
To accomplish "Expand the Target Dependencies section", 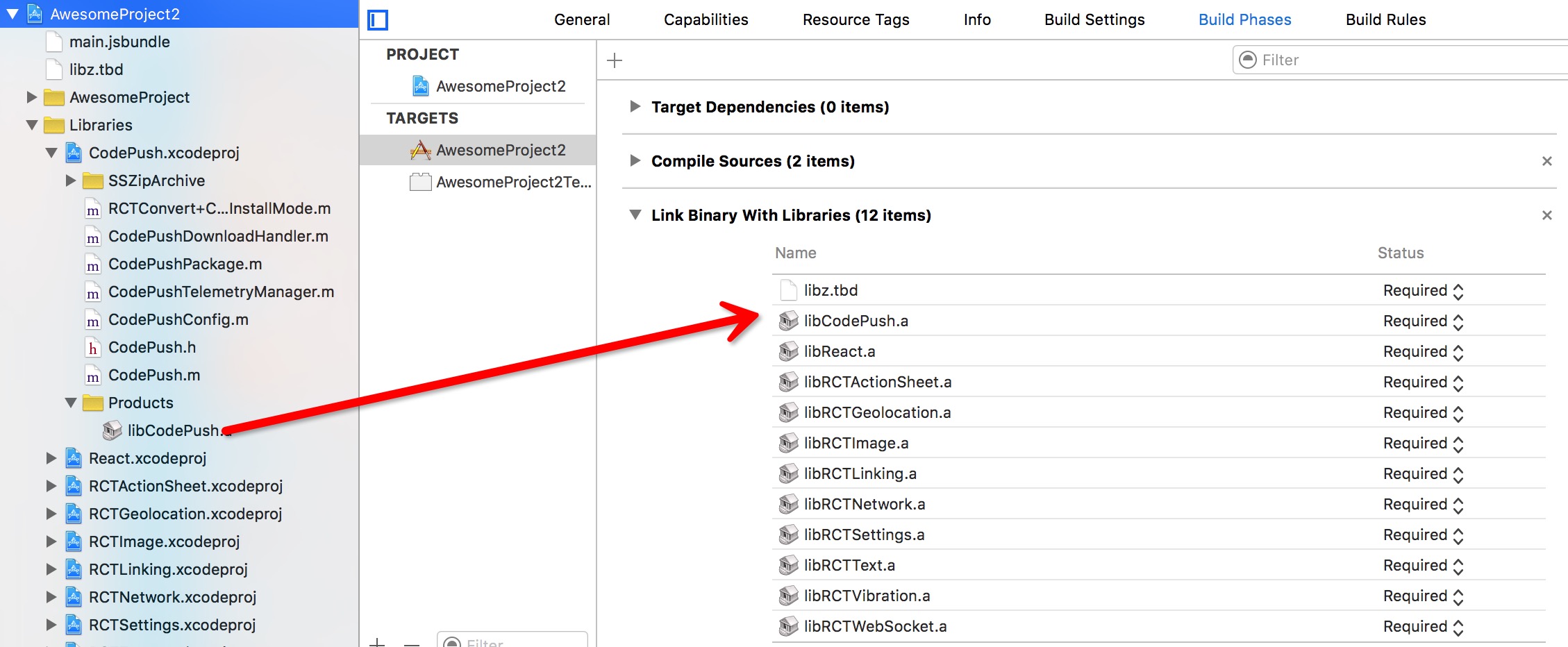I will coord(636,107).
